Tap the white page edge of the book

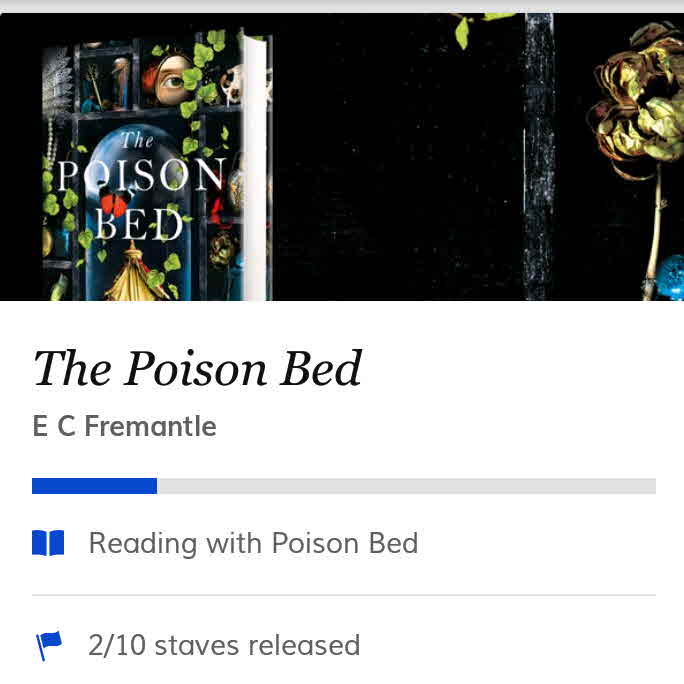click(x=256, y=170)
